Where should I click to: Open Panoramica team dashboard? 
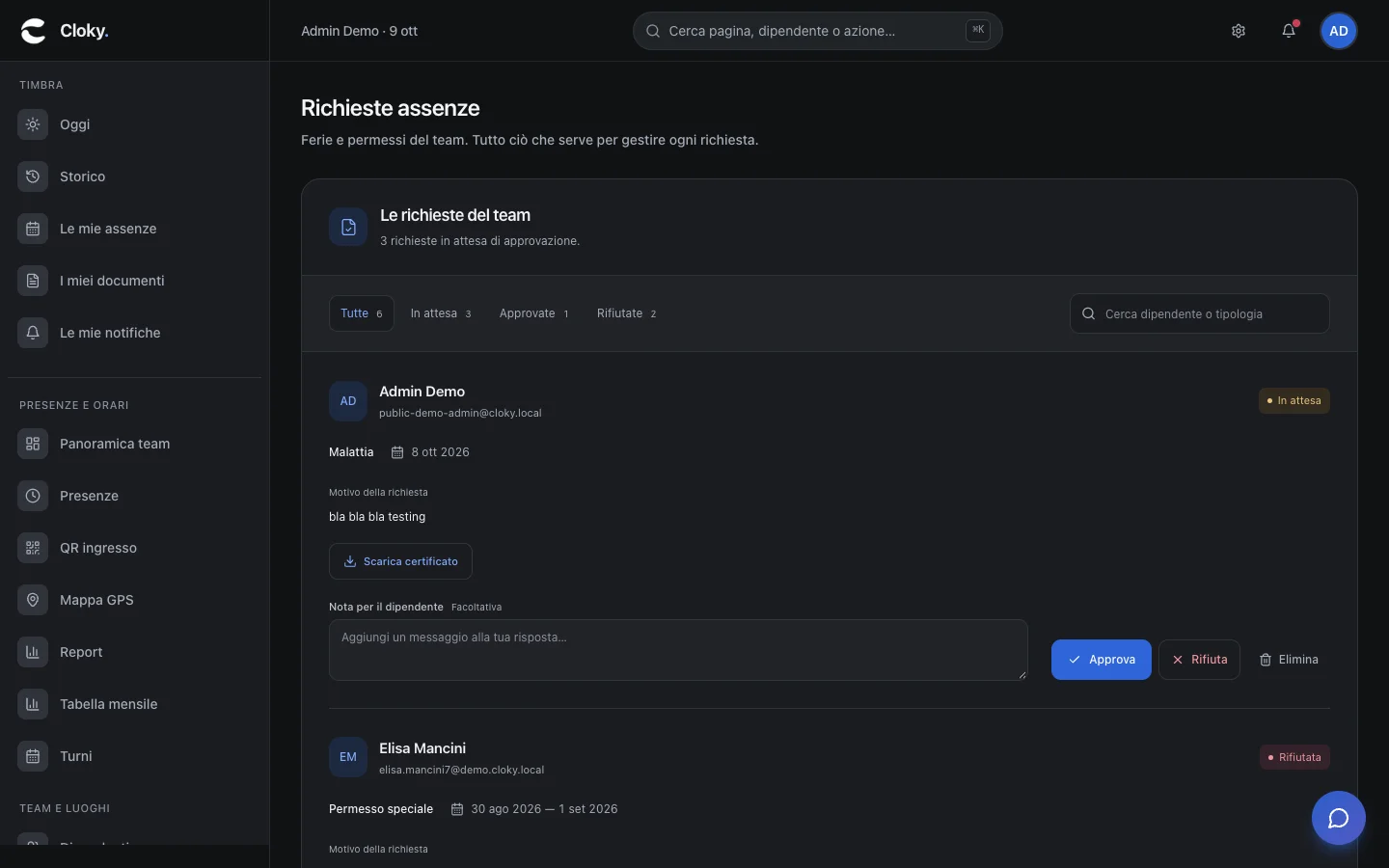point(135,444)
